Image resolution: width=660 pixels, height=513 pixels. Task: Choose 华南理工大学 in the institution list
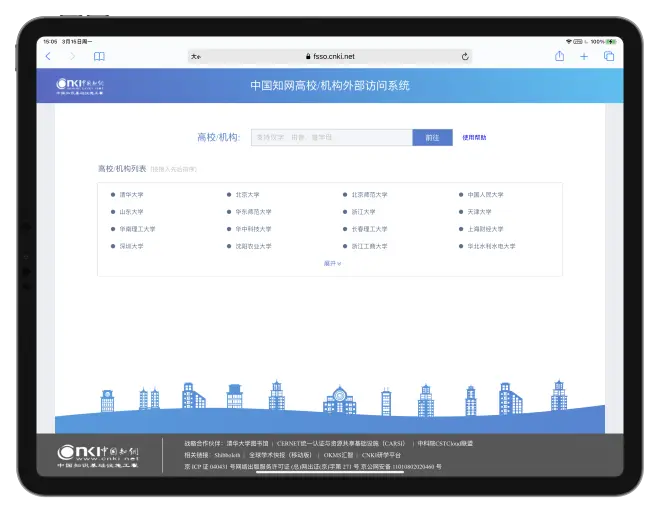(137, 229)
